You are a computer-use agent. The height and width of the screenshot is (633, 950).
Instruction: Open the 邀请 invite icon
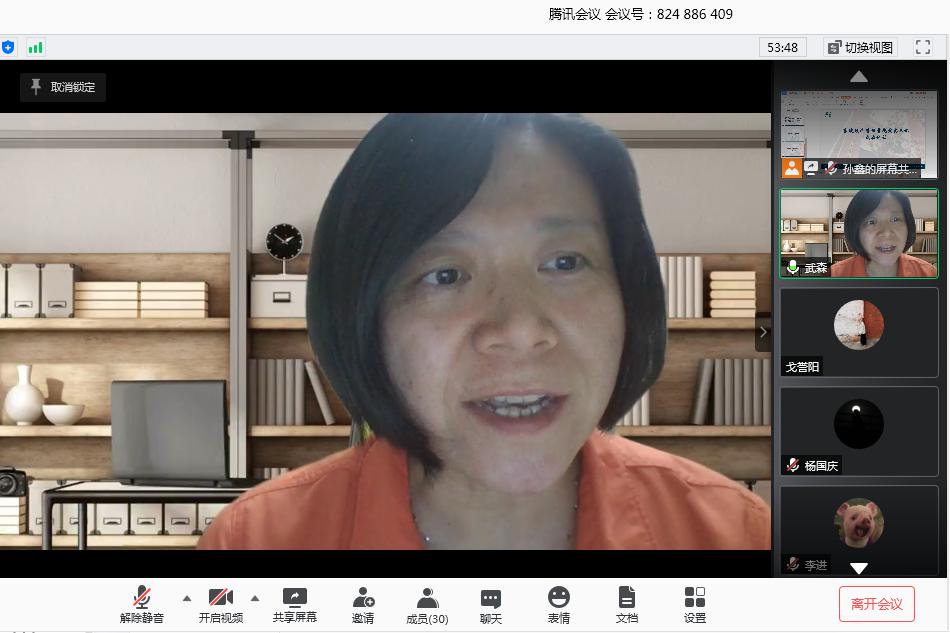tap(363, 604)
